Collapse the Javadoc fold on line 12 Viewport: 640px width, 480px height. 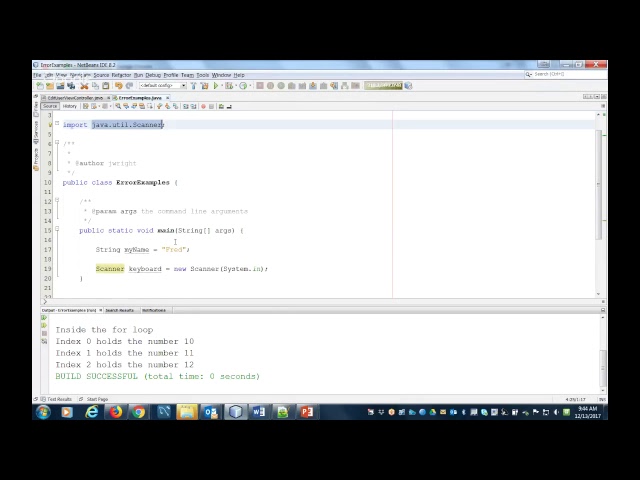[x=57, y=200]
